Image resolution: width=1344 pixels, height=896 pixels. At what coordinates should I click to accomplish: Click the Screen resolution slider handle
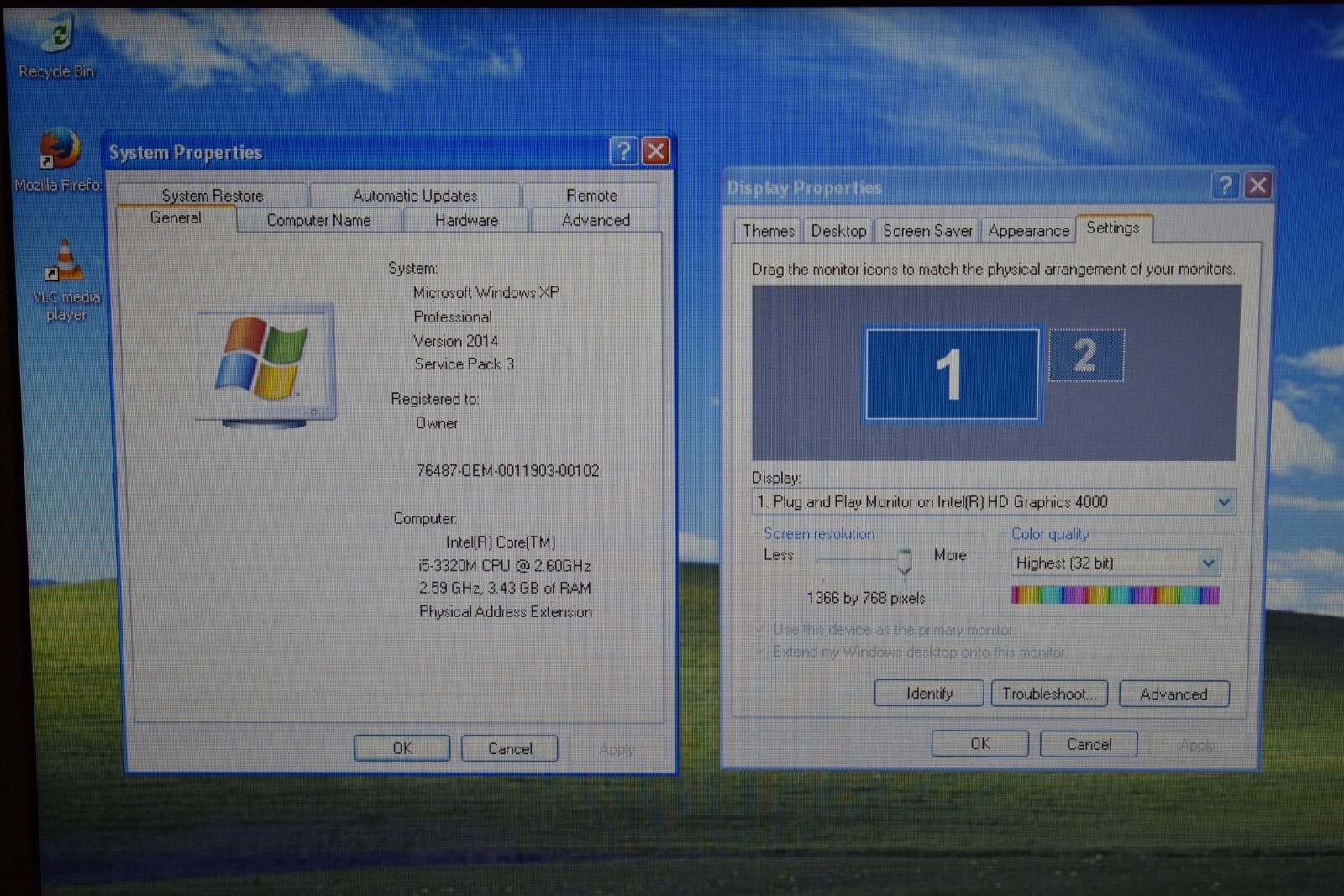(x=904, y=561)
